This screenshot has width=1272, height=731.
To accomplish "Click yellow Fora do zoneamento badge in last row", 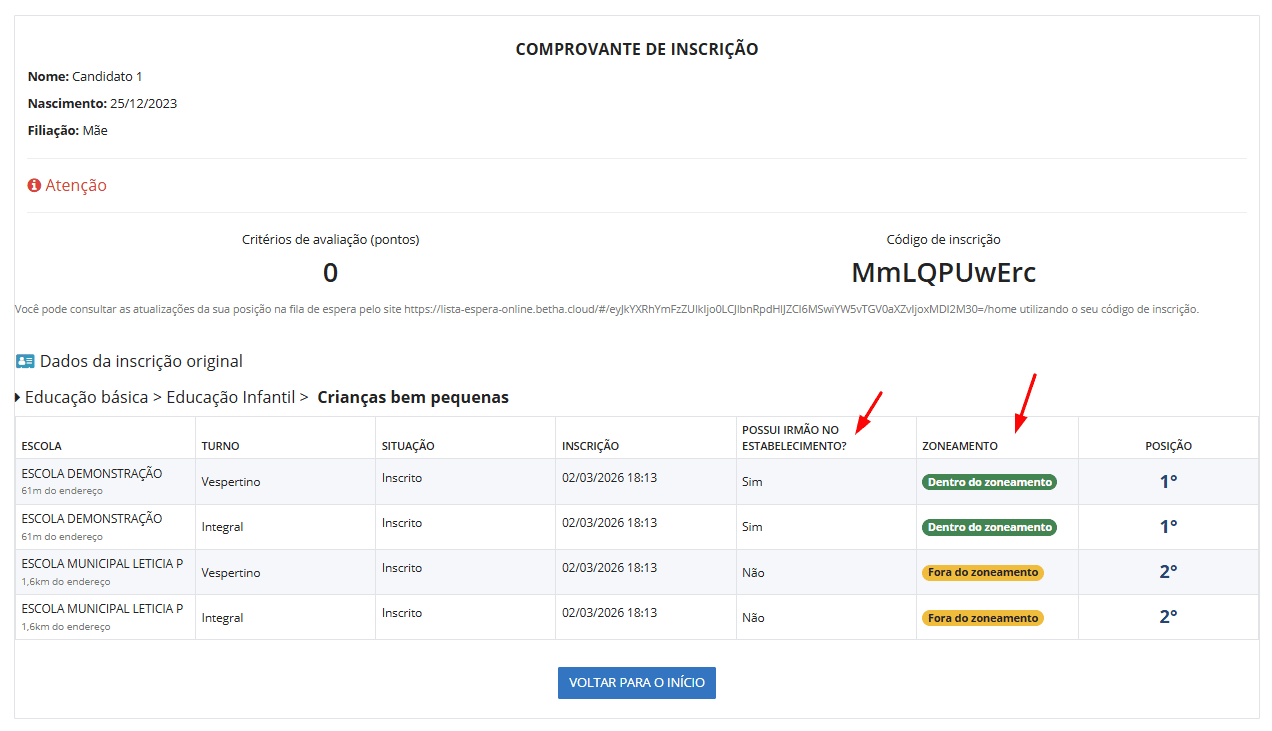I will pos(982,618).
